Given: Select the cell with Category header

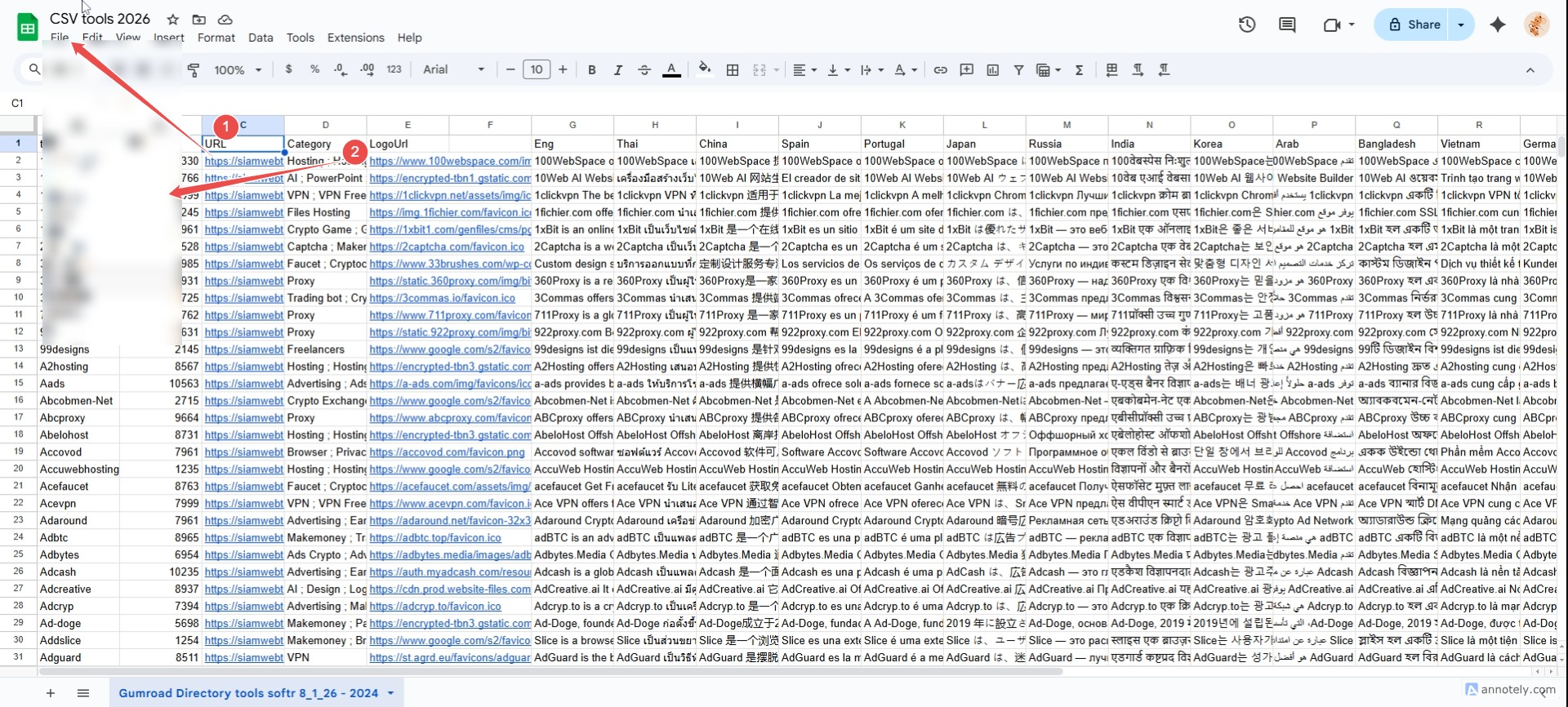Looking at the screenshot, I should pos(325,144).
